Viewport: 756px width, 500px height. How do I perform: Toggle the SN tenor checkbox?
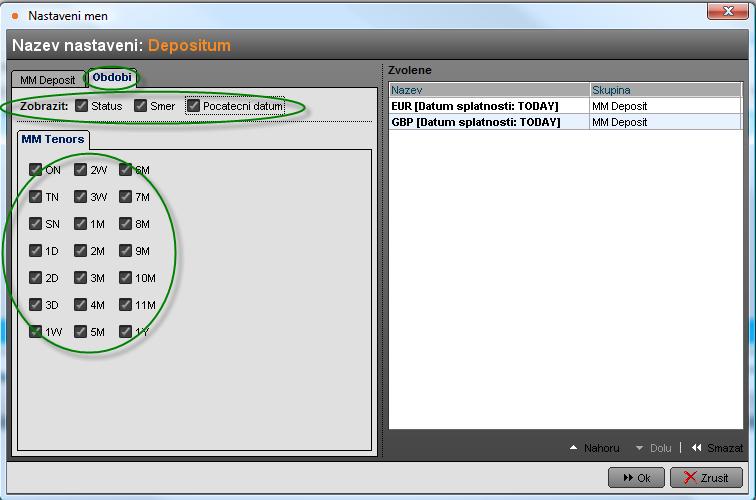point(35,223)
